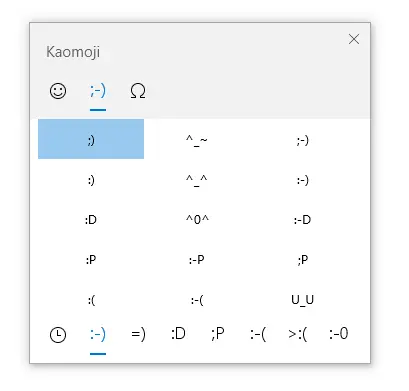The image size is (409, 391).
Task: Close the Kaomoji panel
Action: (x=354, y=39)
